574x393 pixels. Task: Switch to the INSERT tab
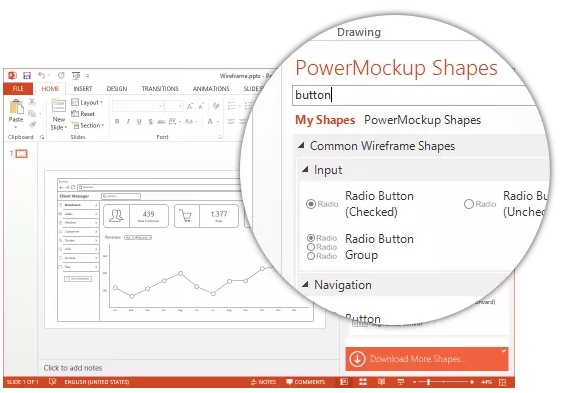[x=83, y=89]
